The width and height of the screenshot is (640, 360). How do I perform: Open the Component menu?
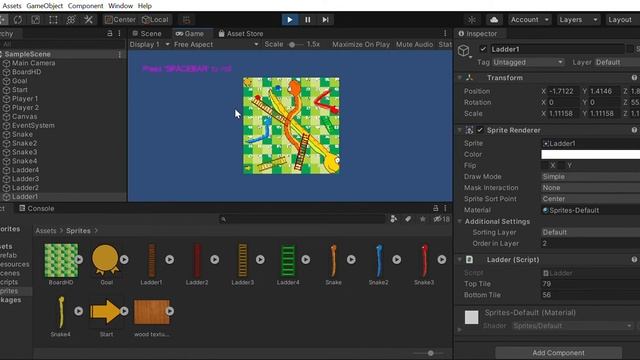click(85, 6)
